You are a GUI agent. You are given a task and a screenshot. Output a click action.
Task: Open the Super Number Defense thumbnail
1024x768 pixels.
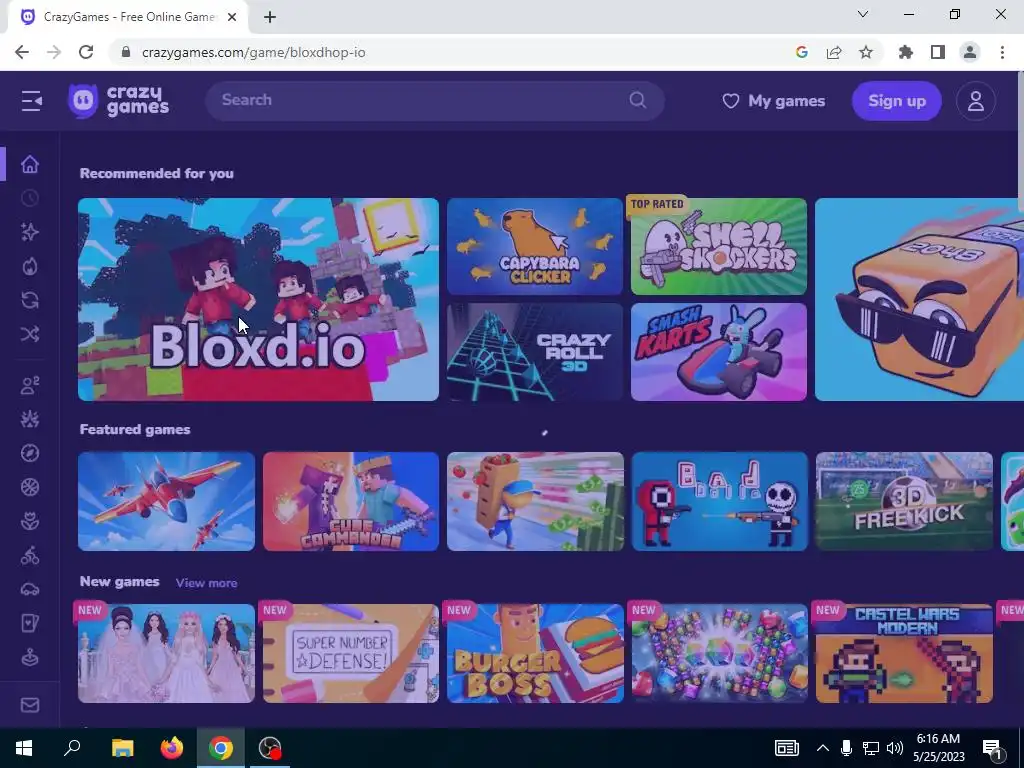[x=351, y=653]
